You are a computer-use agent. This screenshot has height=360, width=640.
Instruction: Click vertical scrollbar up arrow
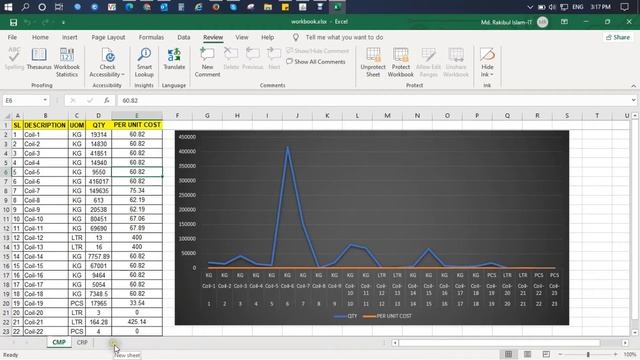pos(635,116)
